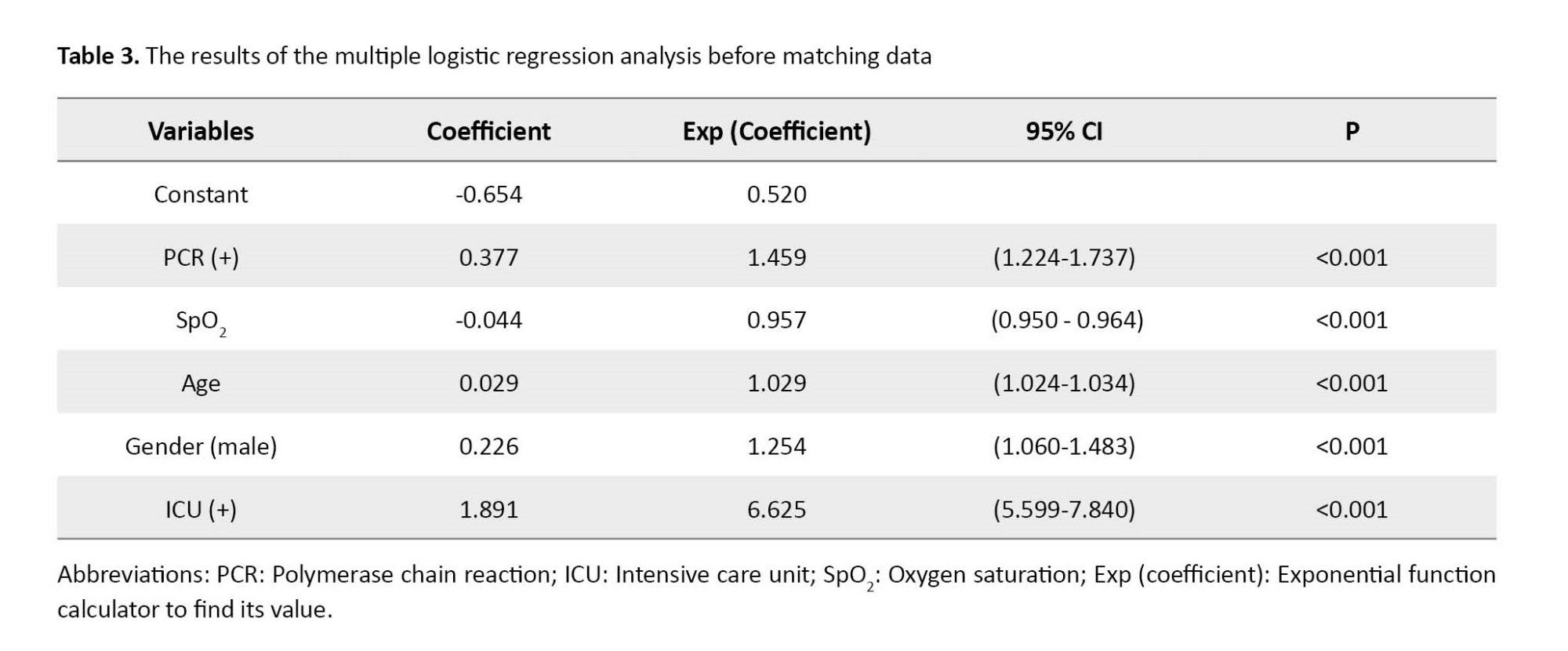Click the Age row label
The width and height of the screenshot is (1568, 651).
[201, 384]
